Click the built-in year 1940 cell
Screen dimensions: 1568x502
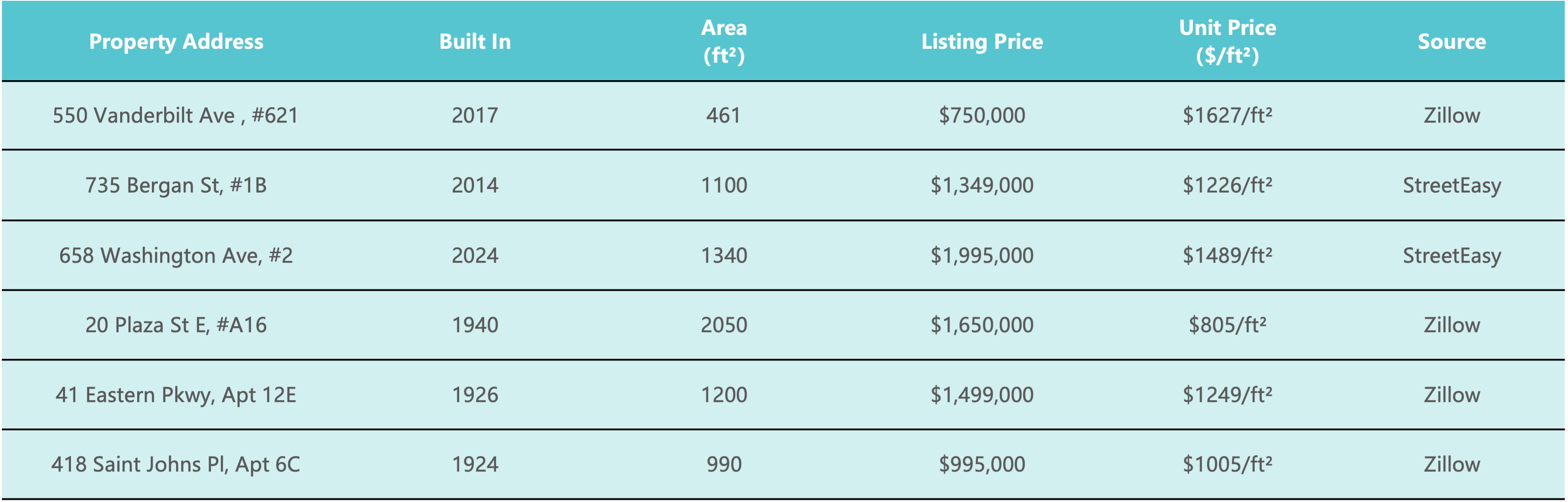[475, 325]
